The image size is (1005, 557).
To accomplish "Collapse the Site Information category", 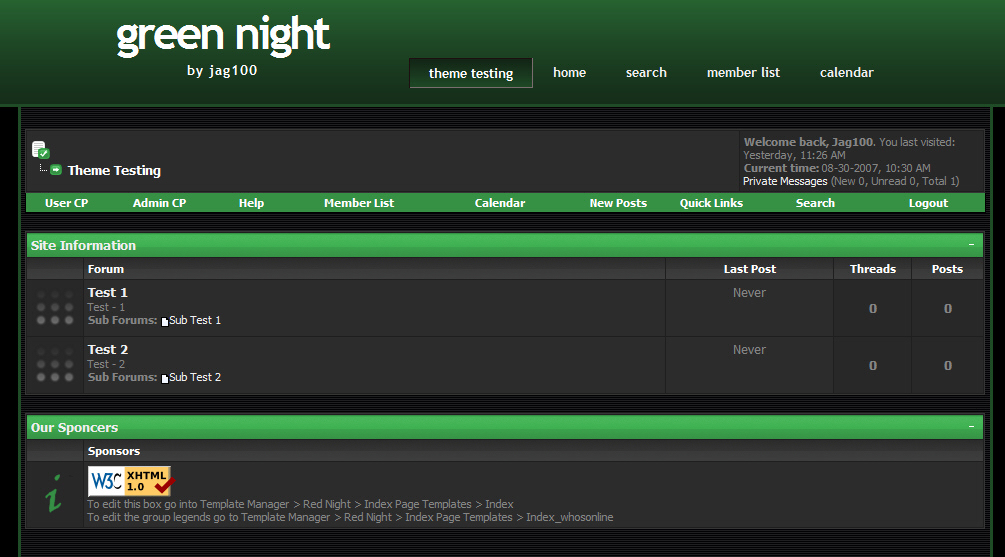I will (972, 245).
